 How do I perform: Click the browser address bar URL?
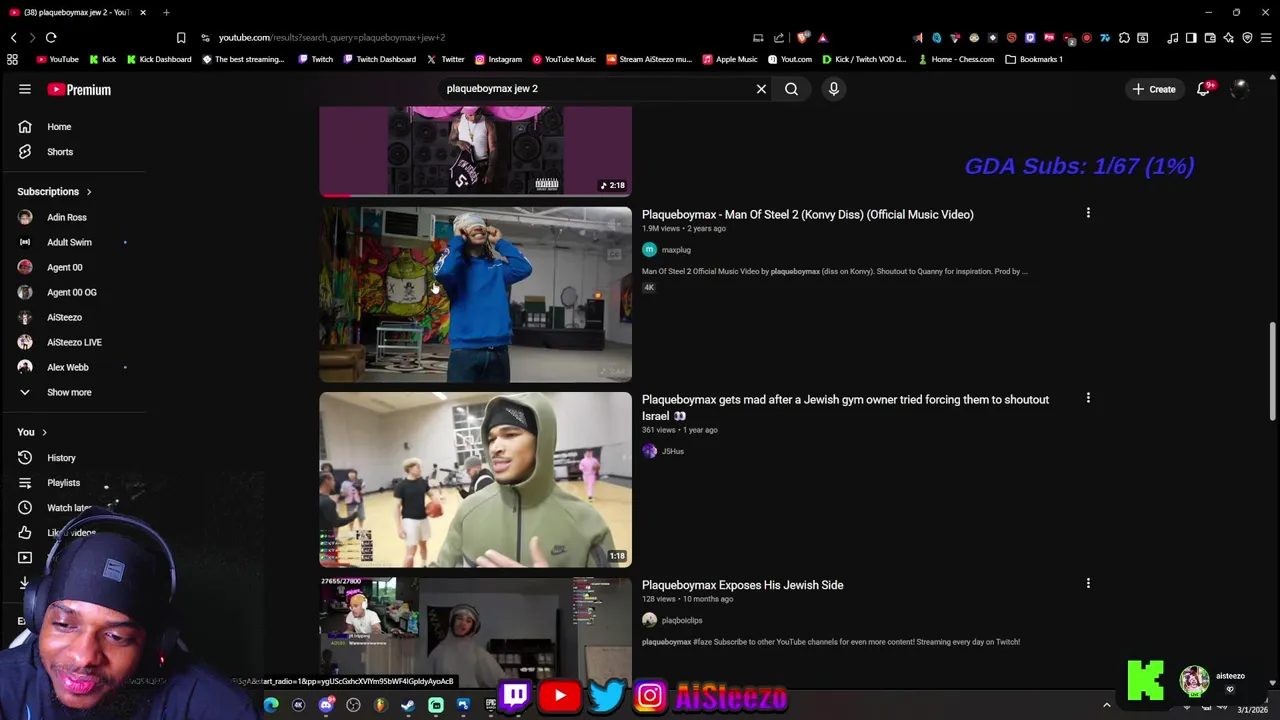click(331, 38)
